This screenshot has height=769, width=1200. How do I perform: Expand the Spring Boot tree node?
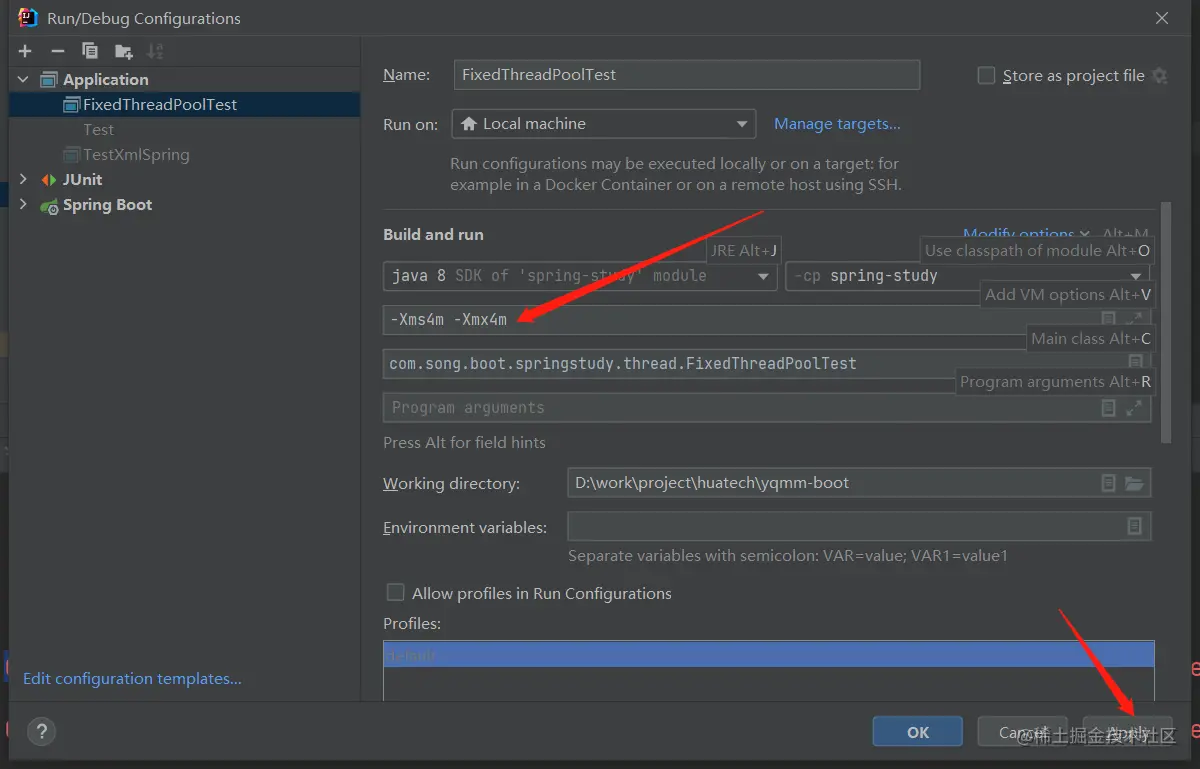click(24, 205)
